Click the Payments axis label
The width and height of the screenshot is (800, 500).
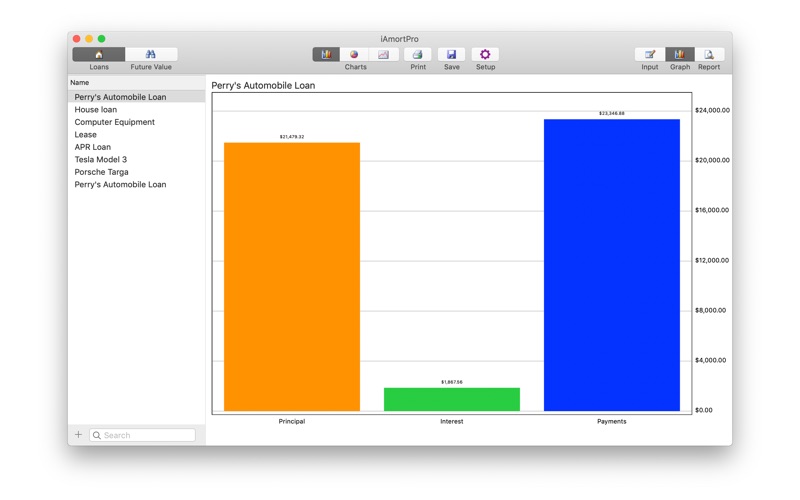(612, 421)
